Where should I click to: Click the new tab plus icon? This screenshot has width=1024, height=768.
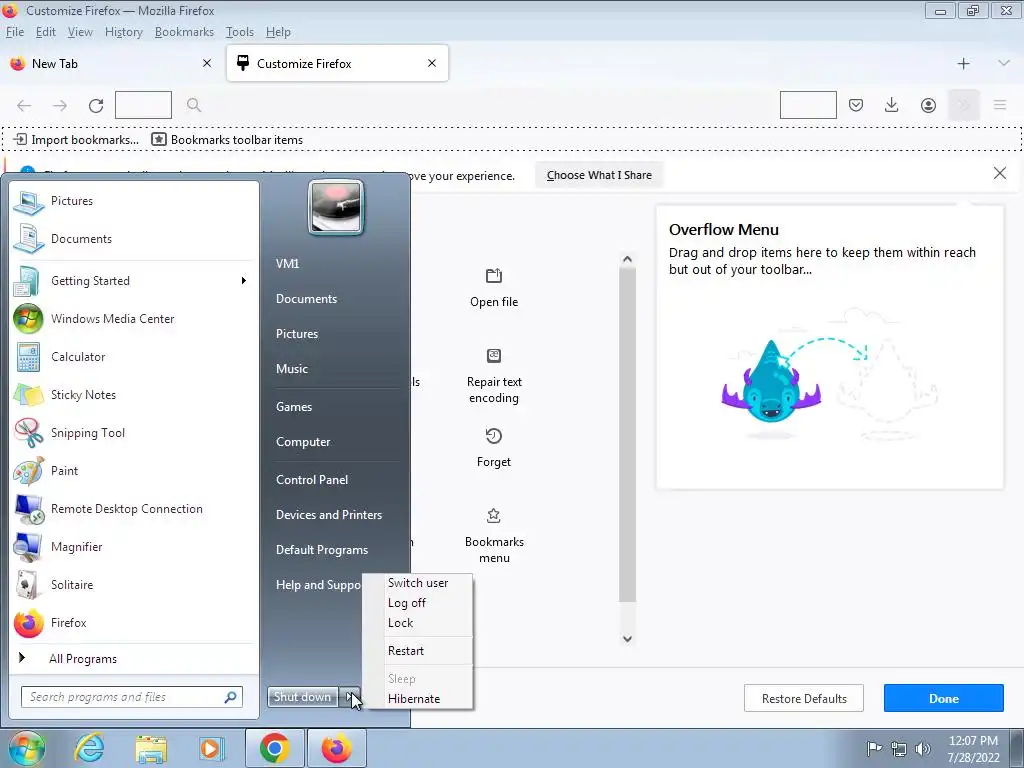tap(963, 63)
